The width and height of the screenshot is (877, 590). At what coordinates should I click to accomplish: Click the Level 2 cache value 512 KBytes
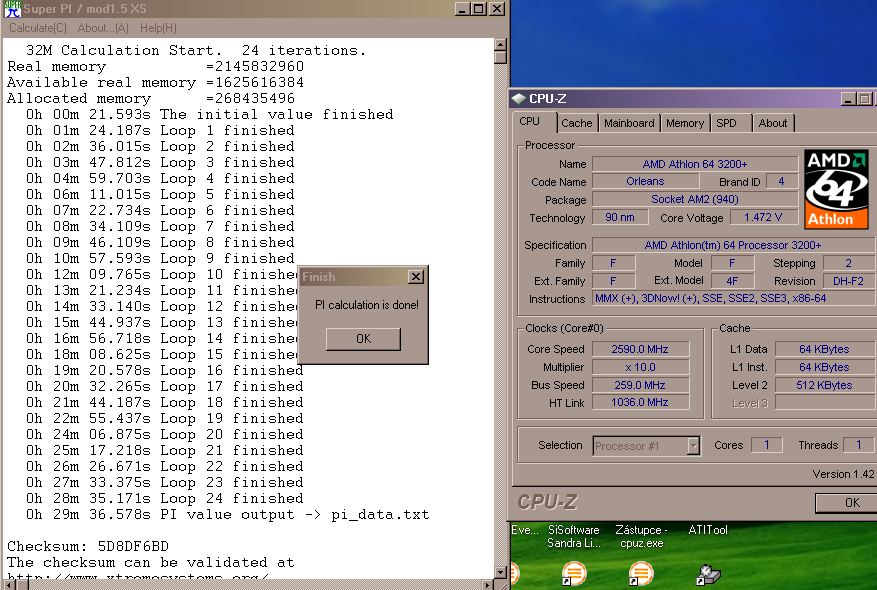click(824, 385)
